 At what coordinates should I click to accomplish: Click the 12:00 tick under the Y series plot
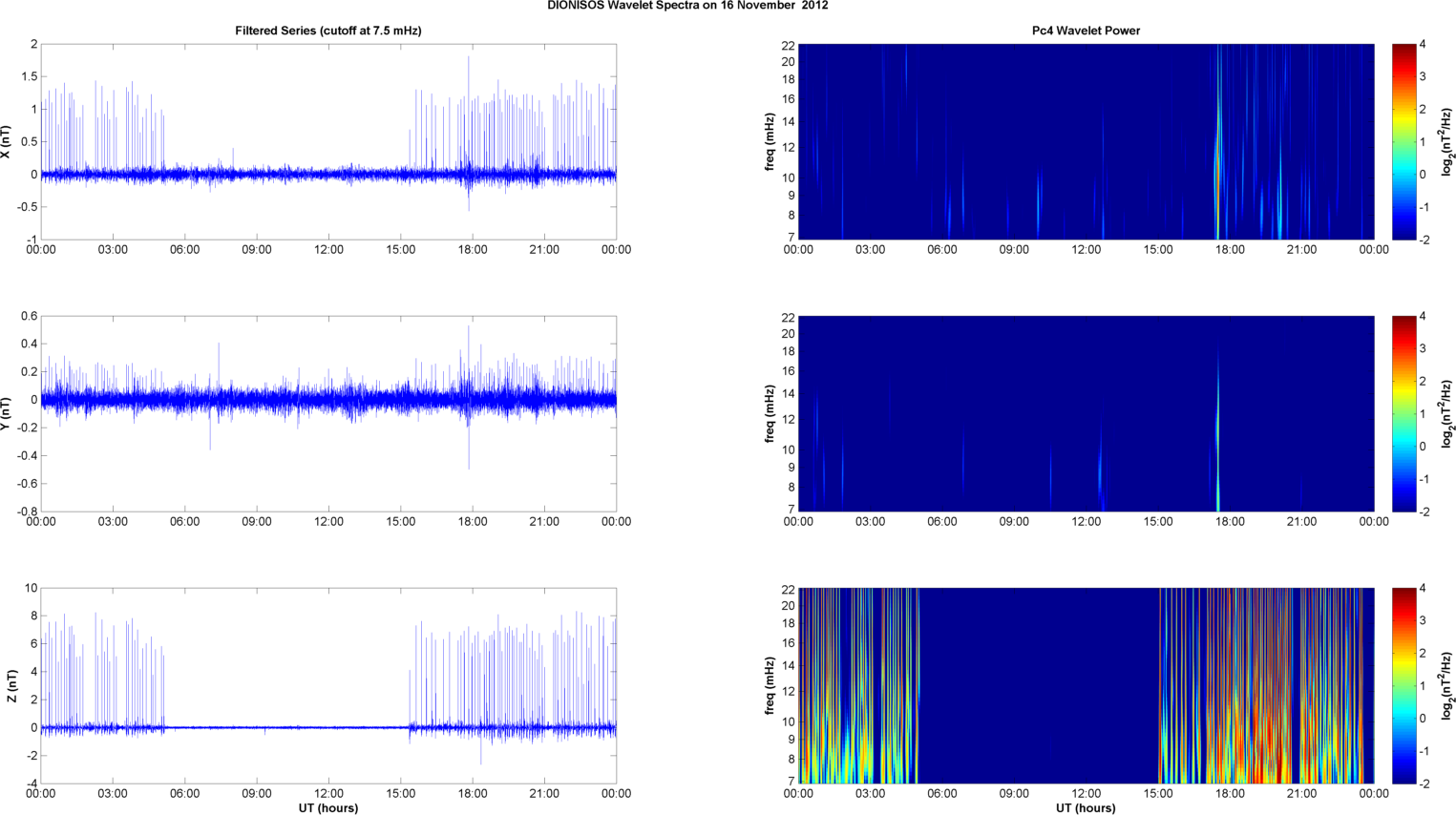pyautogui.click(x=328, y=522)
